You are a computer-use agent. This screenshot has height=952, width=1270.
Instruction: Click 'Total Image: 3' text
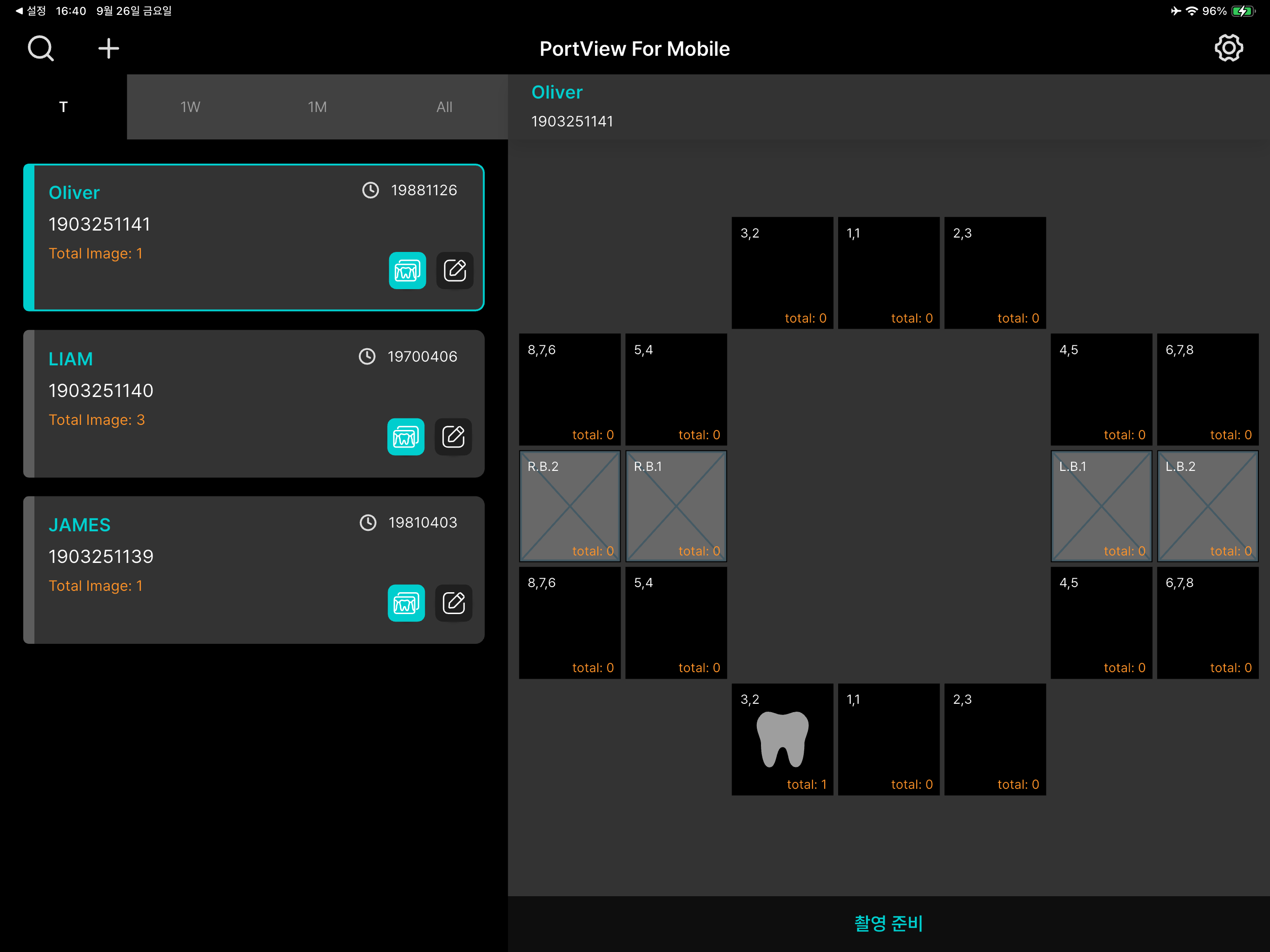click(x=96, y=420)
